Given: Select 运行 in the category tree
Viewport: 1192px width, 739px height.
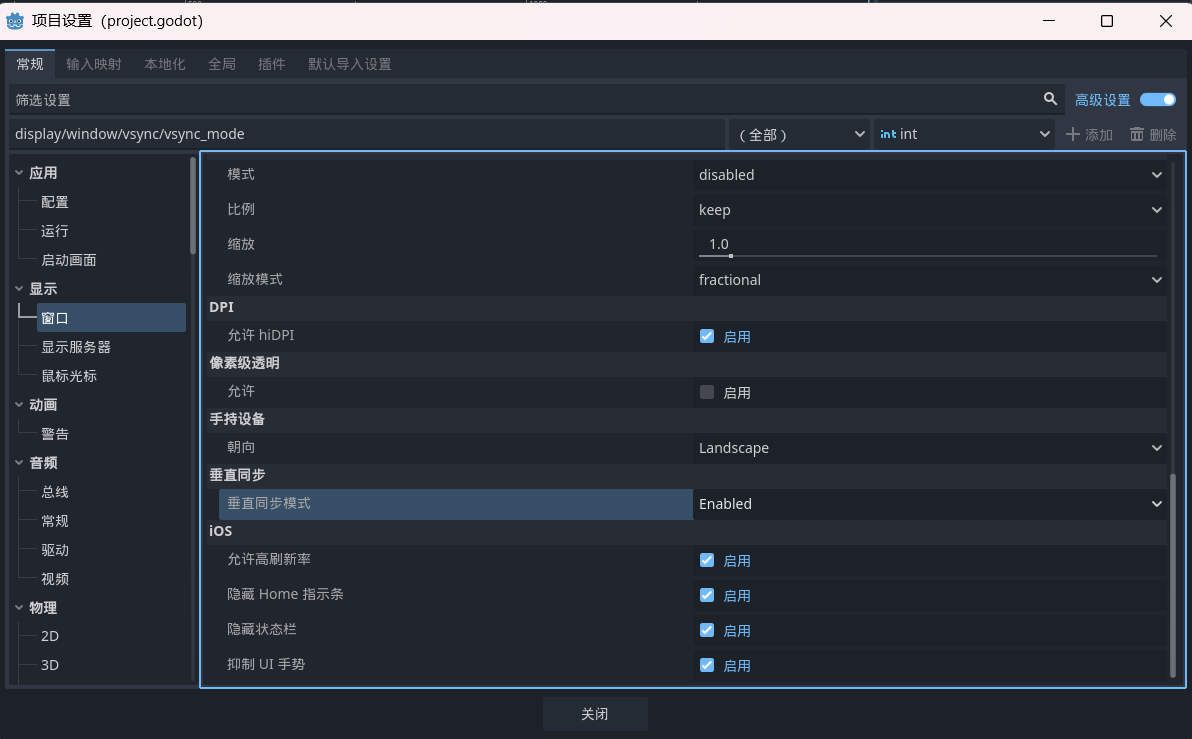Looking at the screenshot, I should pyautogui.click(x=55, y=231).
